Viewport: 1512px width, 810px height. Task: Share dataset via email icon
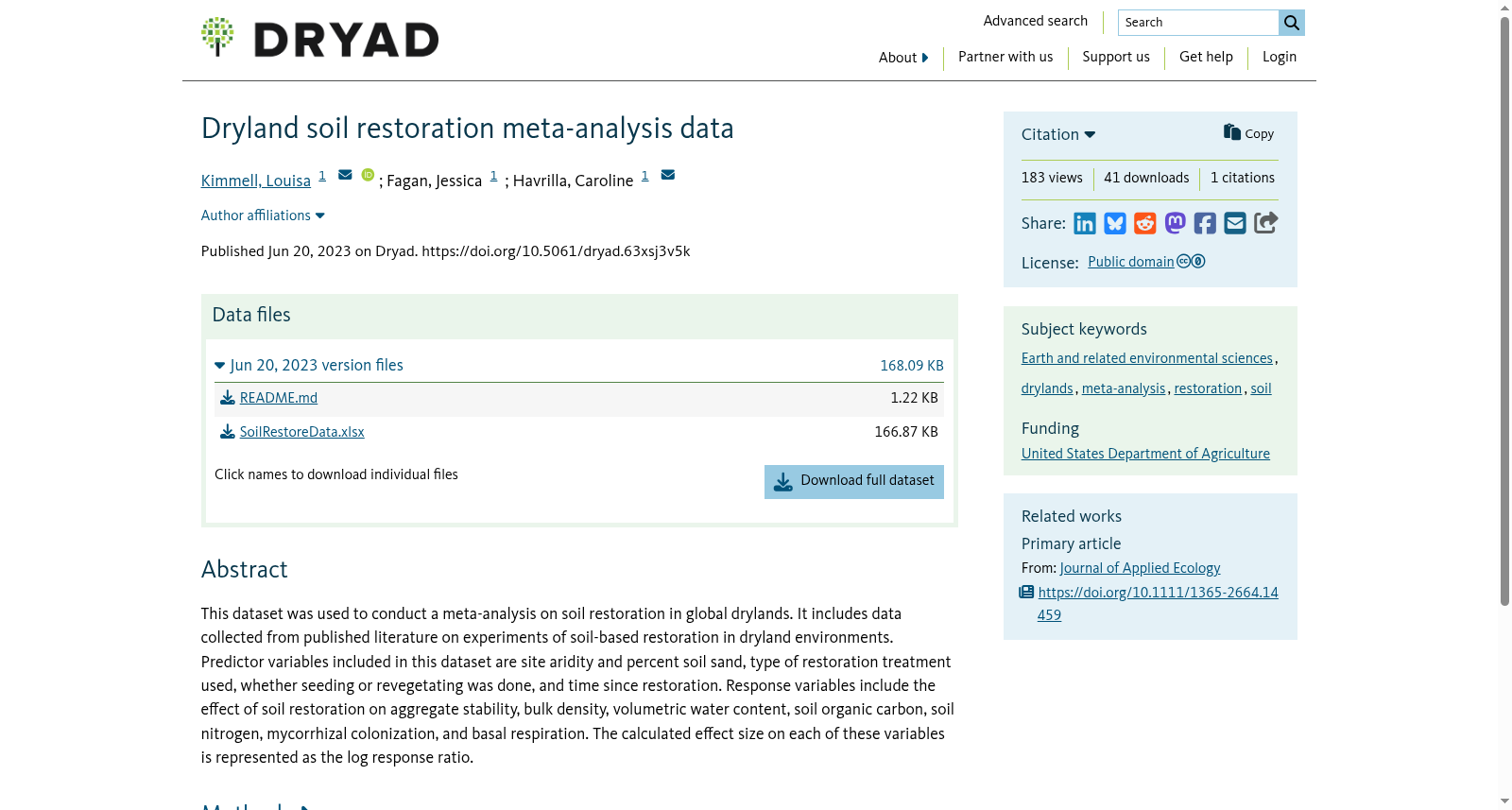[x=1235, y=223]
